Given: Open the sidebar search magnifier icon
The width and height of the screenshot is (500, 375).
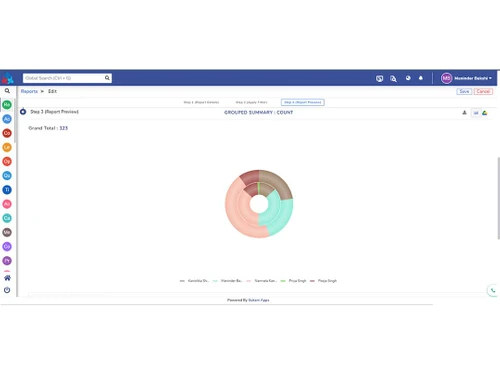Looking at the screenshot, I should (7, 91).
